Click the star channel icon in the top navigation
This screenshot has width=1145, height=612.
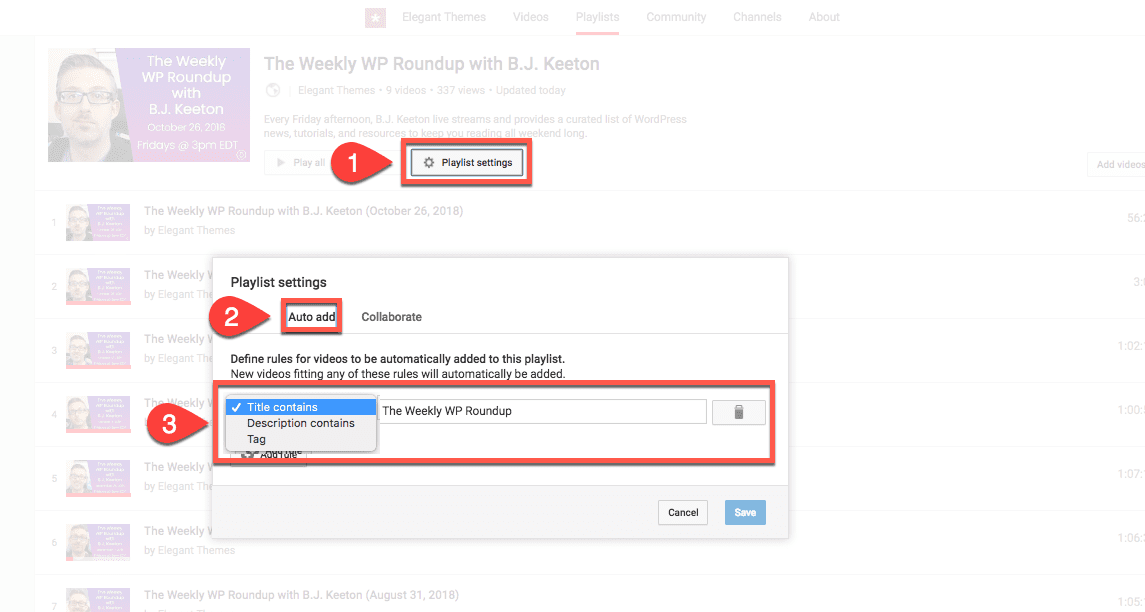click(374, 17)
